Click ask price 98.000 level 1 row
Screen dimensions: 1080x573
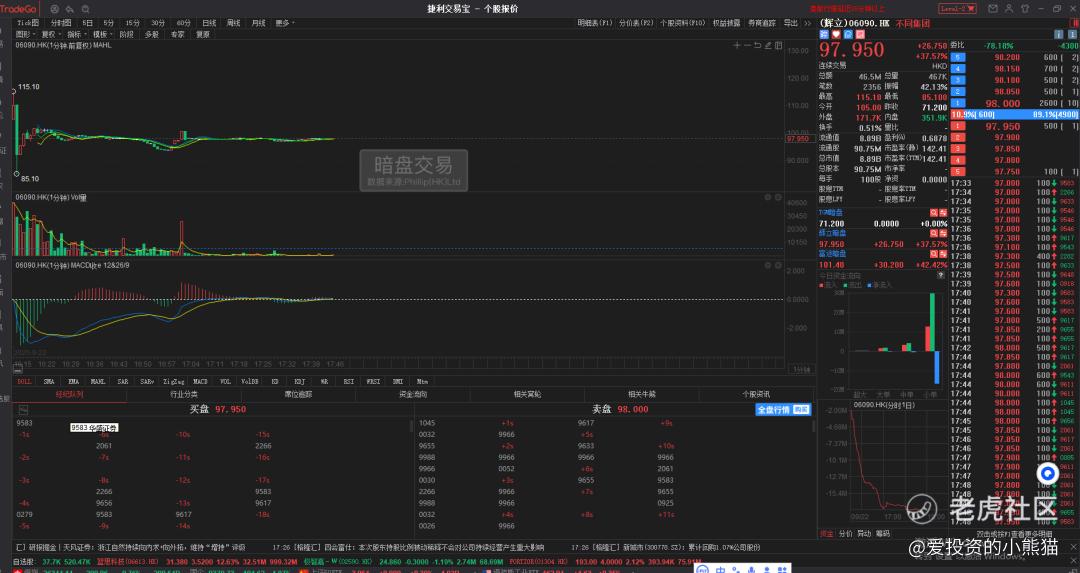coord(1014,103)
